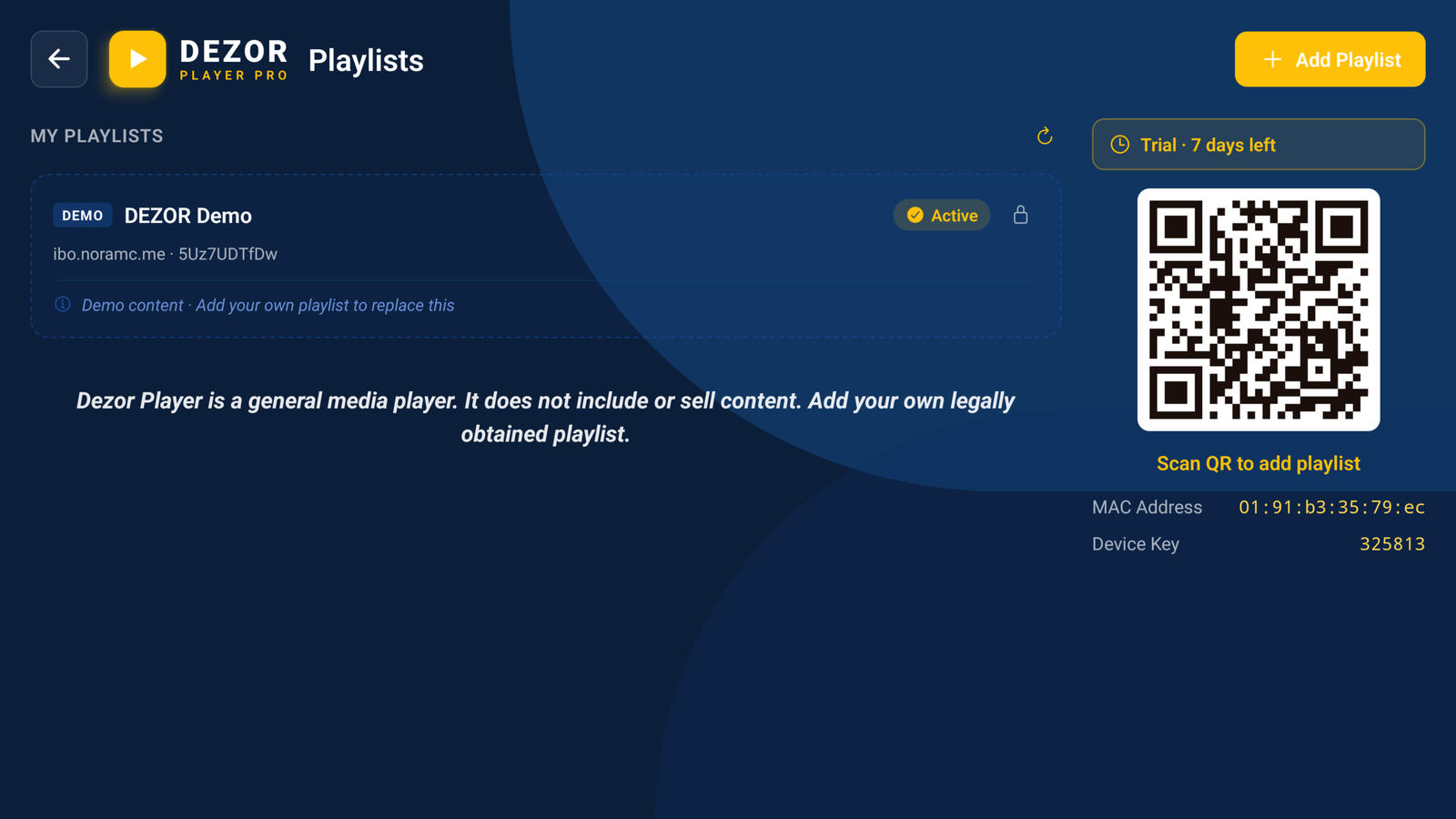Click the info icon beside Demo content
Viewport: 1456px width, 819px height.
coord(63,304)
